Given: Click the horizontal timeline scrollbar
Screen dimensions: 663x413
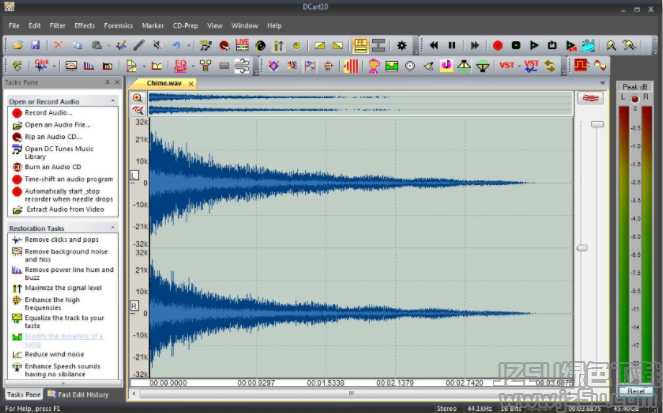Looking at the screenshot, I should (351, 394).
